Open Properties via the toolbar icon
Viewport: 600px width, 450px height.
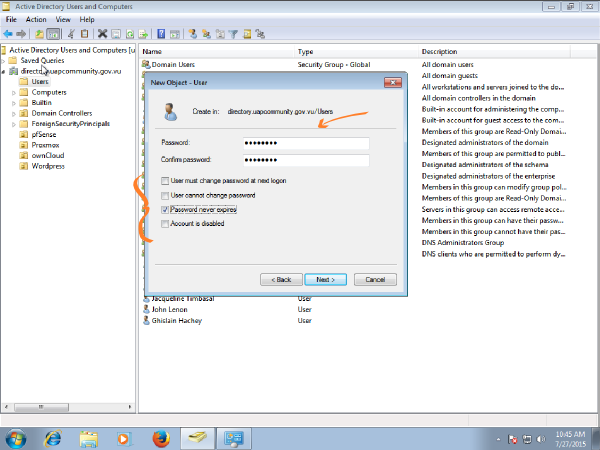point(116,34)
